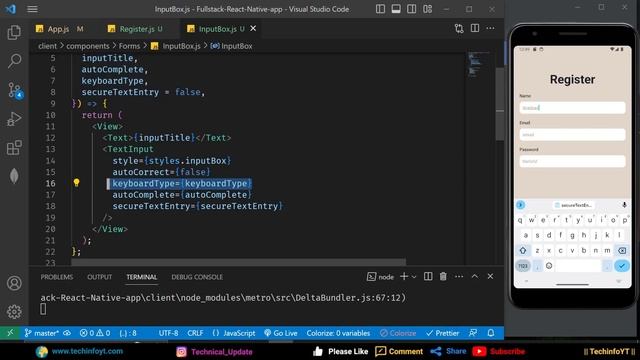Open the Accounts menu icon
Image resolution: width=640 pixels, height=360 pixels.
click(14, 283)
